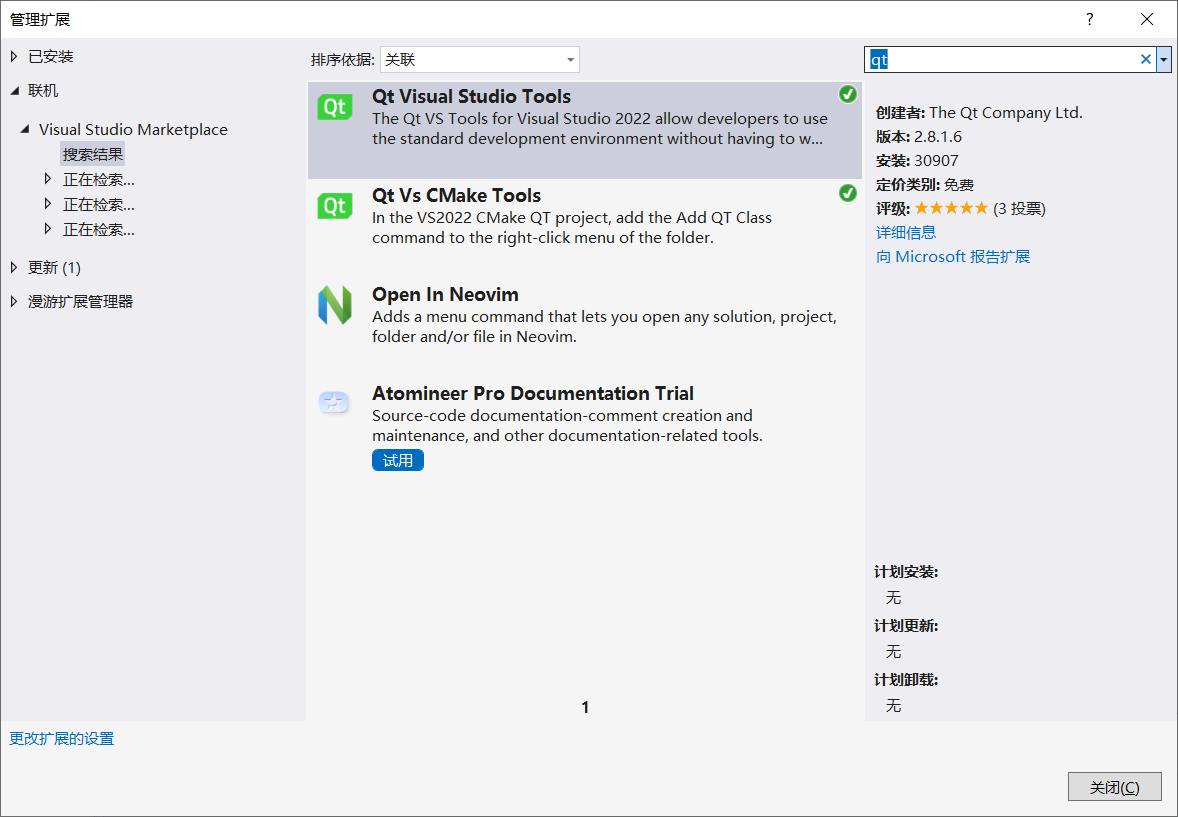Viewport: 1178px width, 817px height.
Task: Click page number 1 at the list bottom
Action: click(585, 707)
